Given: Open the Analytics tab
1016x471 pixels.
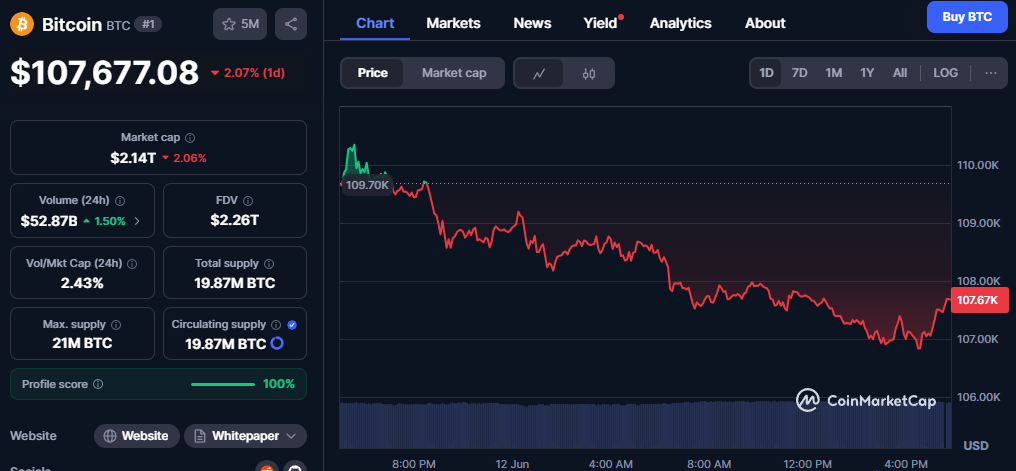Looking at the screenshot, I should (x=680, y=23).
